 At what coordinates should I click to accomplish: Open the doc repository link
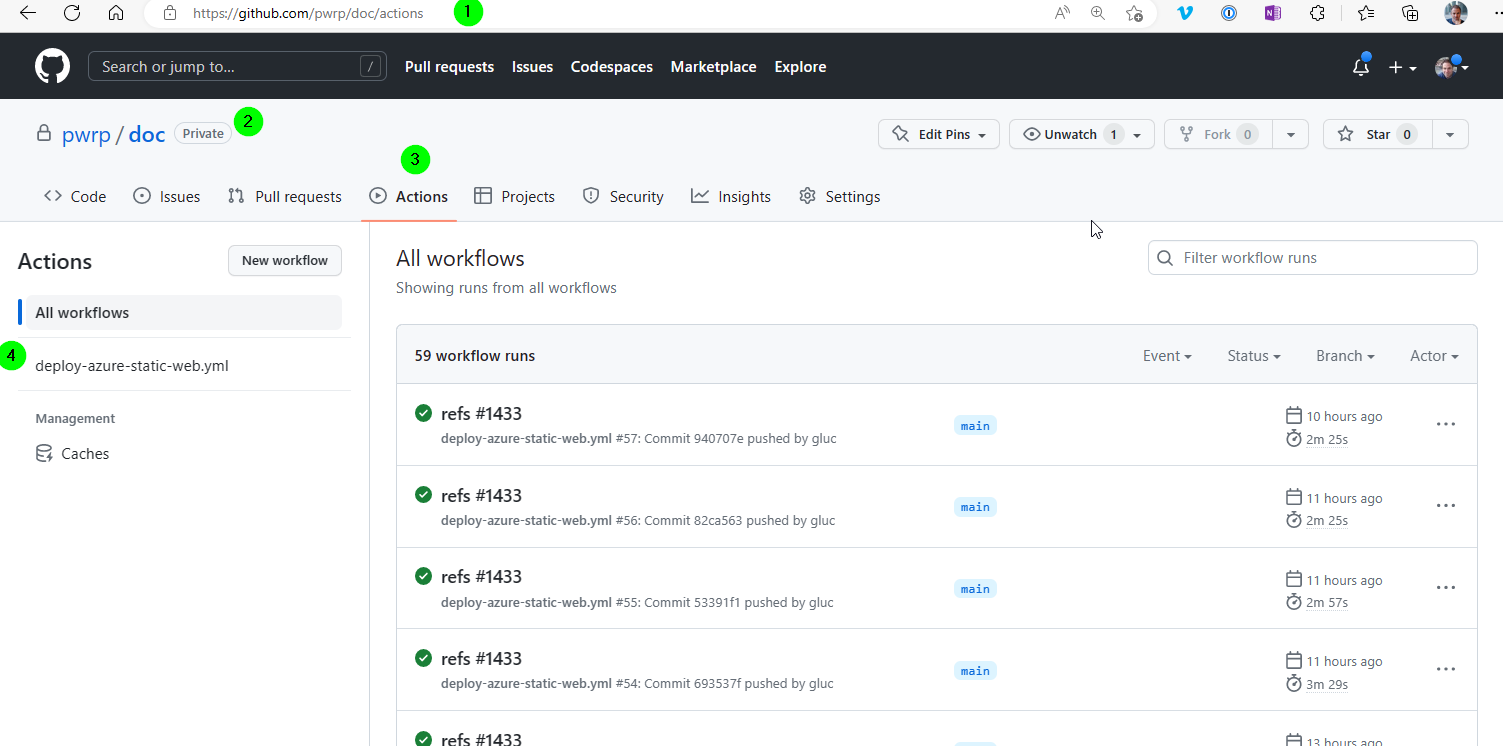pos(147,135)
